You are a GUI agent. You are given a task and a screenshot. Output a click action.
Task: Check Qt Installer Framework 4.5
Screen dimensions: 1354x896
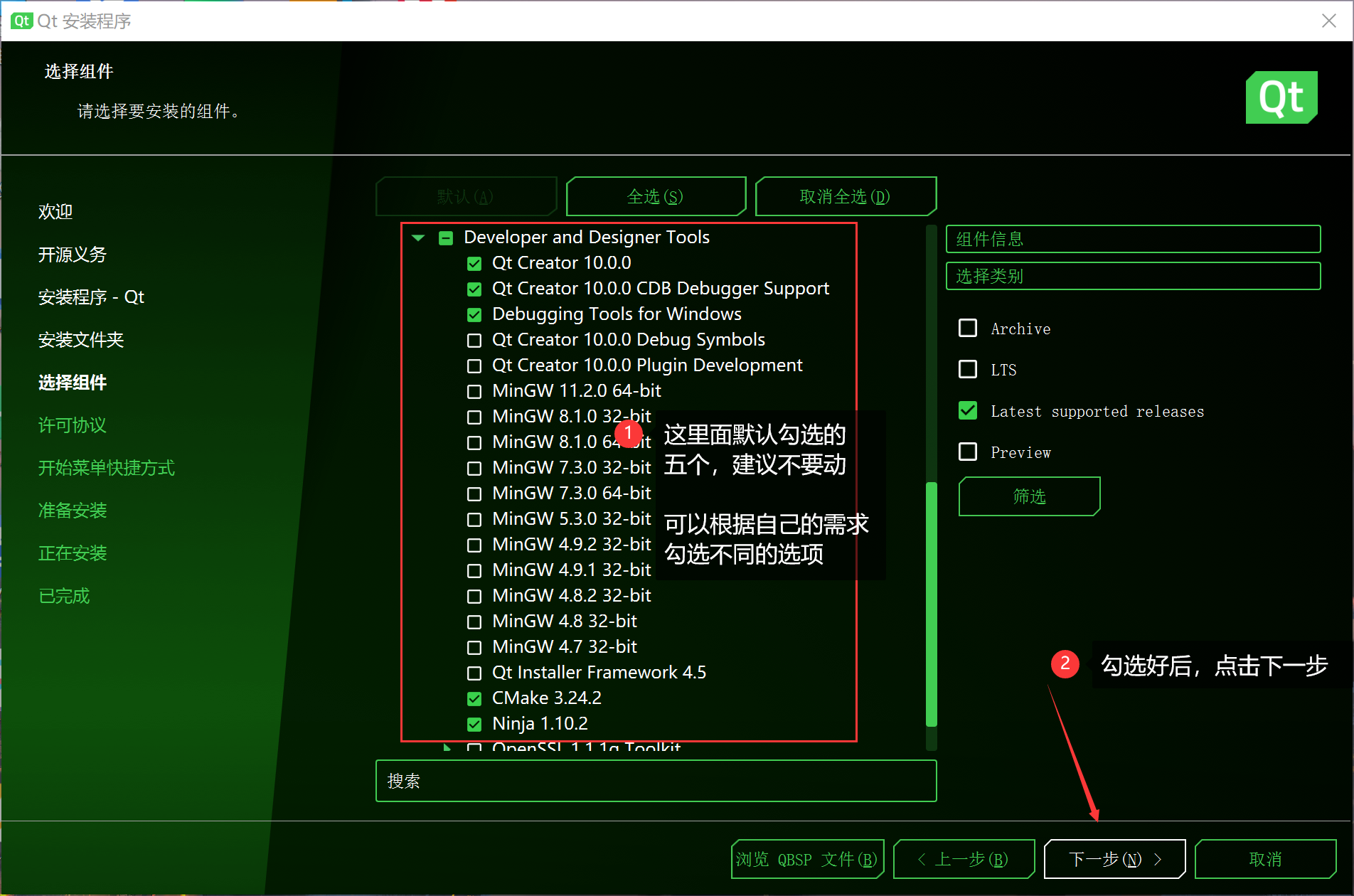474,673
